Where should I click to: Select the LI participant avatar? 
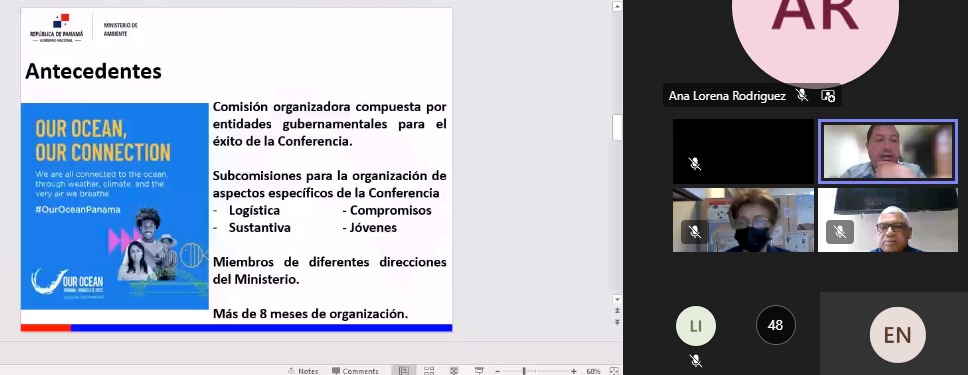(696, 325)
